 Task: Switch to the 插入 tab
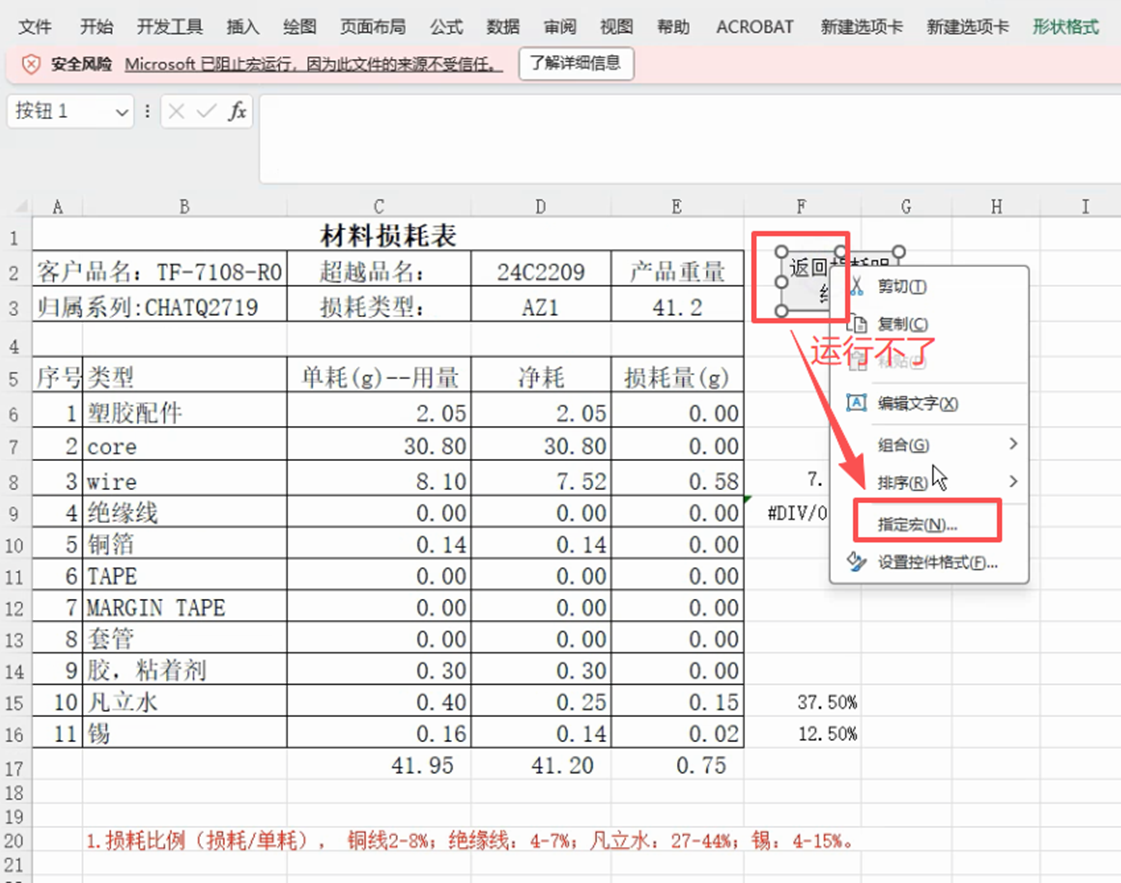coord(242,27)
